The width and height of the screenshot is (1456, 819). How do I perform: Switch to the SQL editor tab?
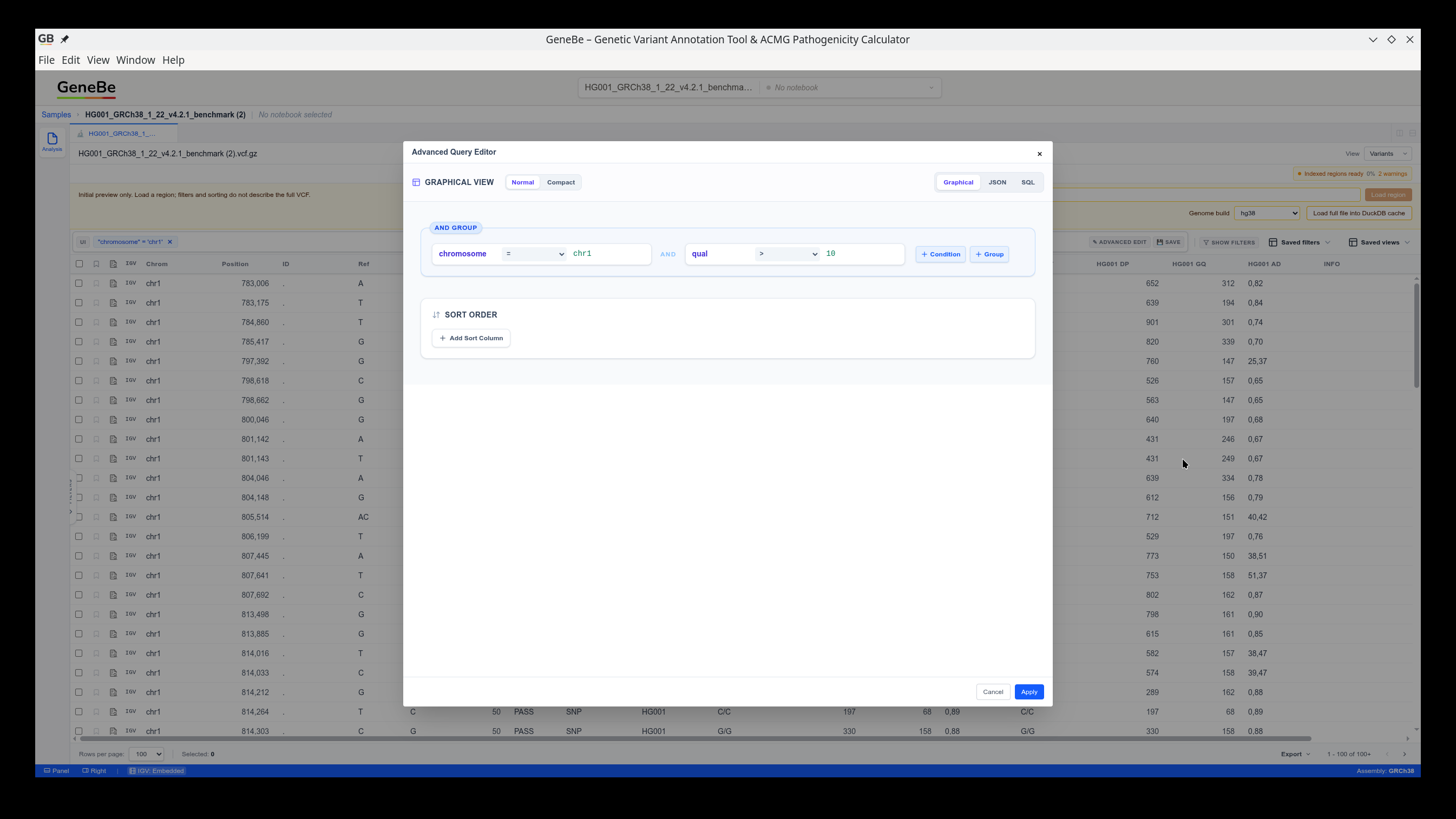pos(1027,182)
